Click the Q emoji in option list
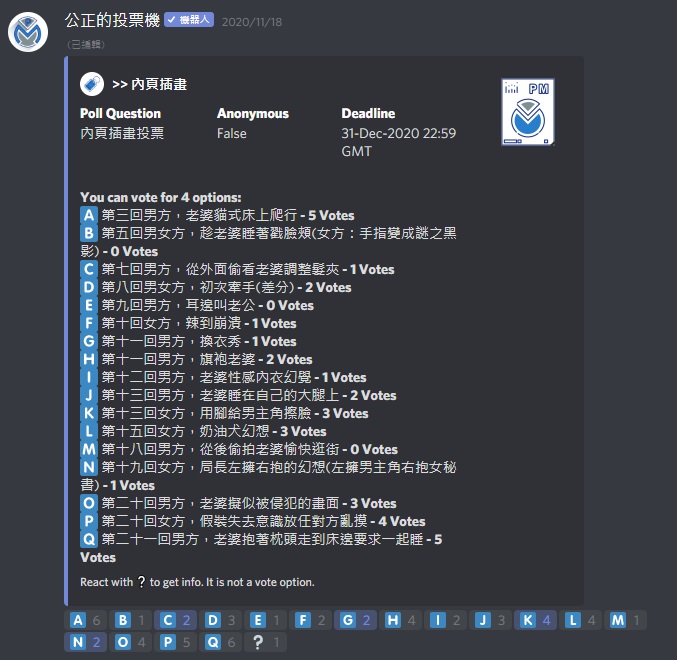677x660 pixels. [x=89, y=539]
